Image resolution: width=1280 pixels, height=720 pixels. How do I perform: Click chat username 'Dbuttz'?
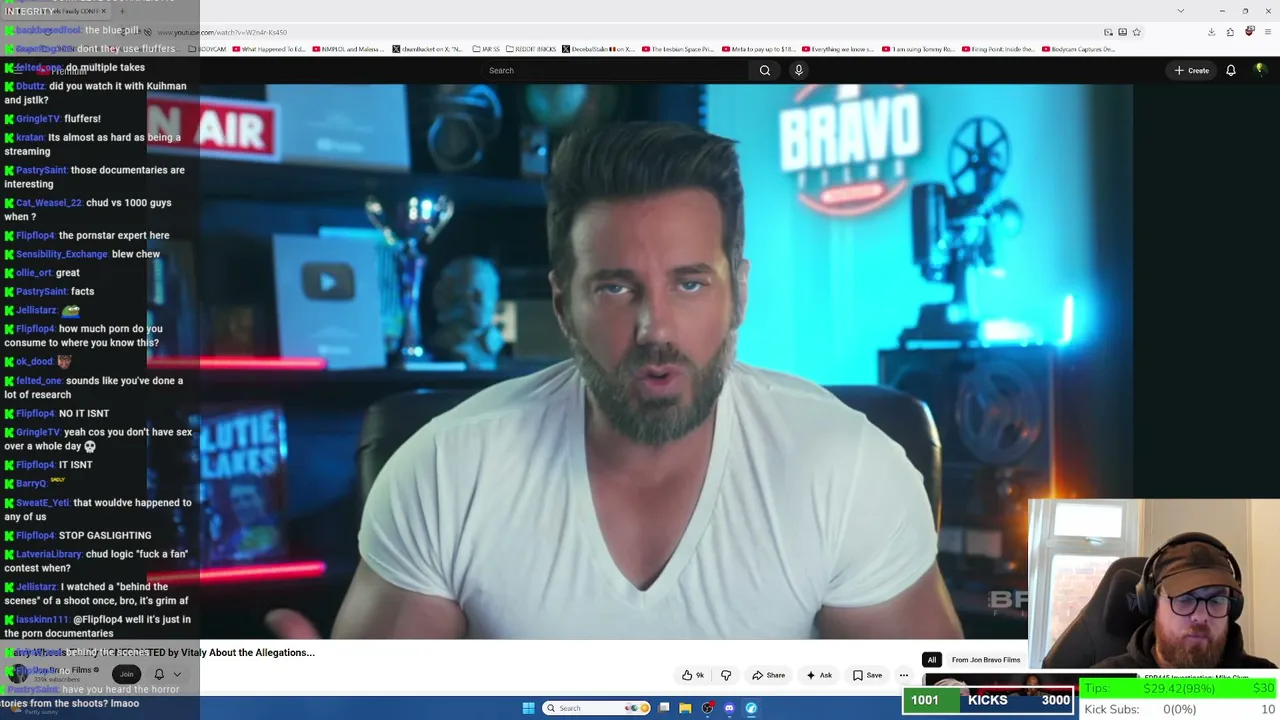tap(30, 86)
